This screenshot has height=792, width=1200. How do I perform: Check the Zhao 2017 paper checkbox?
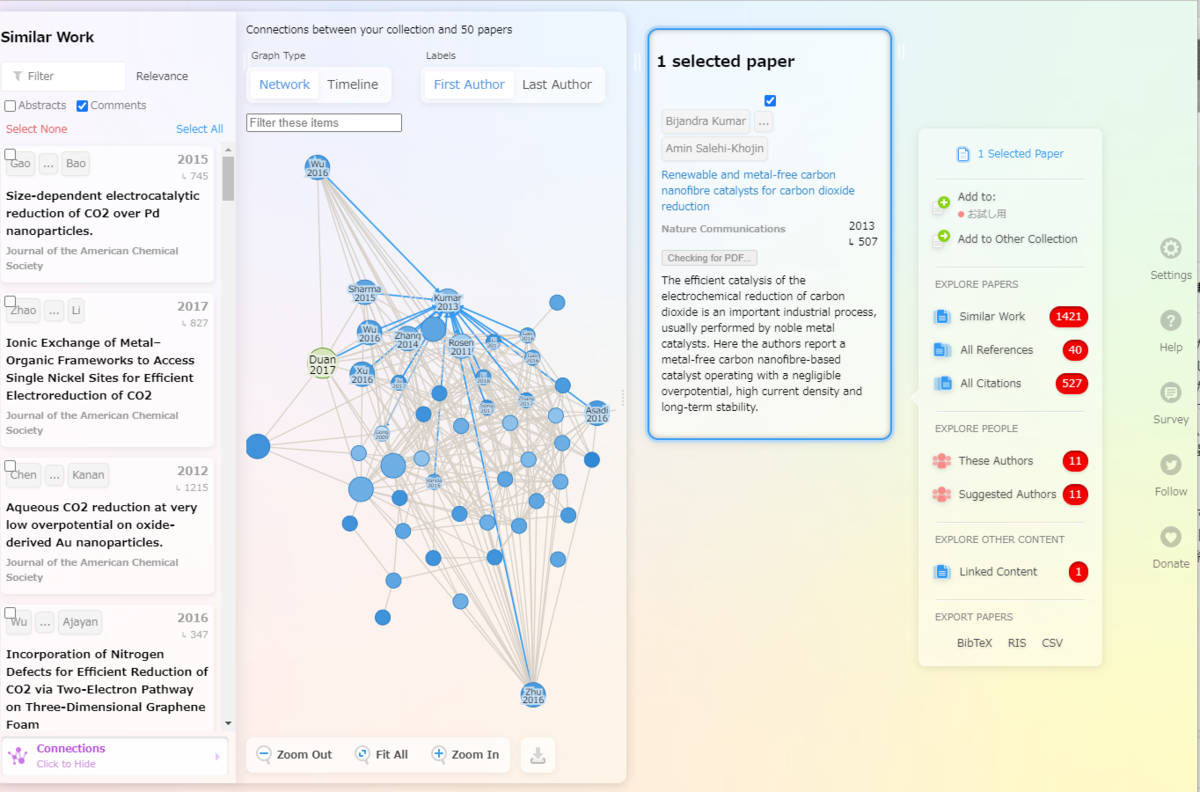(x=10, y=301)
